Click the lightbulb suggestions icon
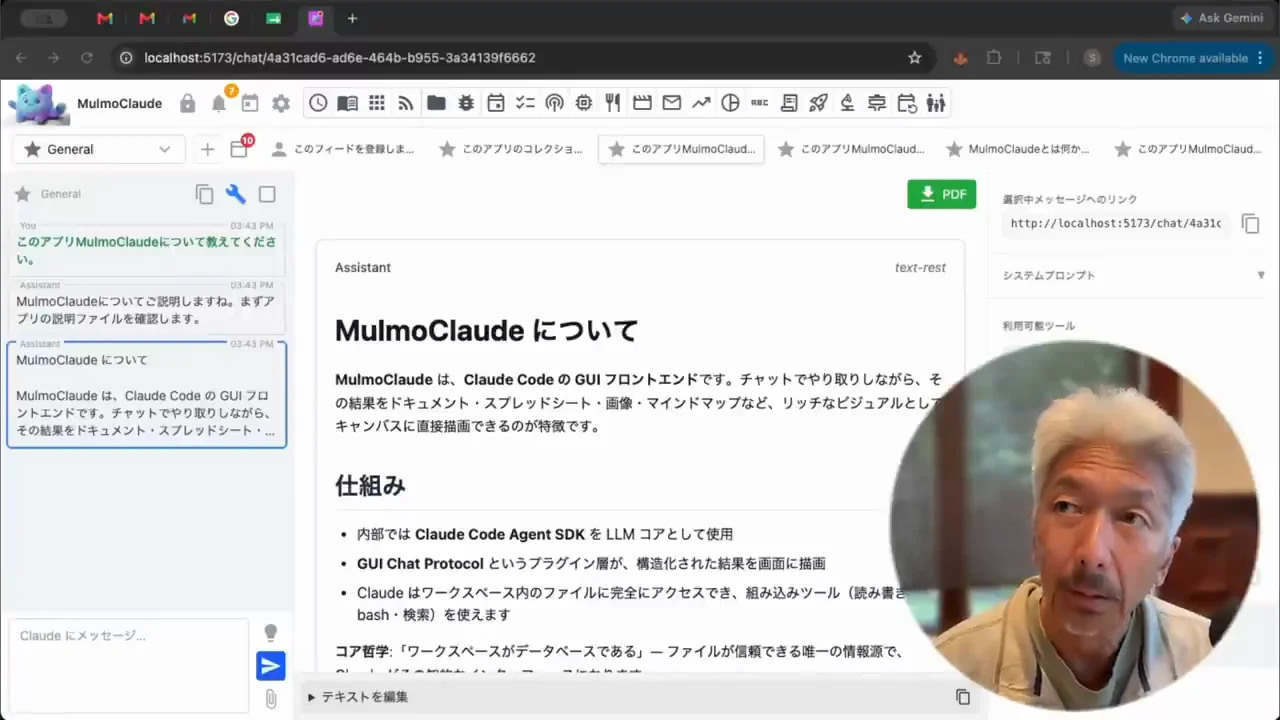 [x=270, y=633]
